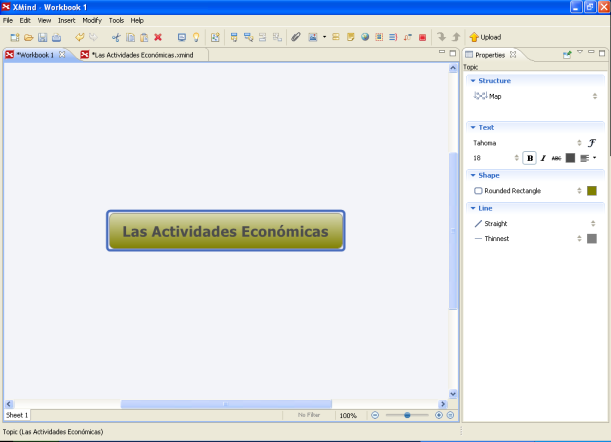Insert an image with the picture icon

pyautogui.click(x=313, y=37)
